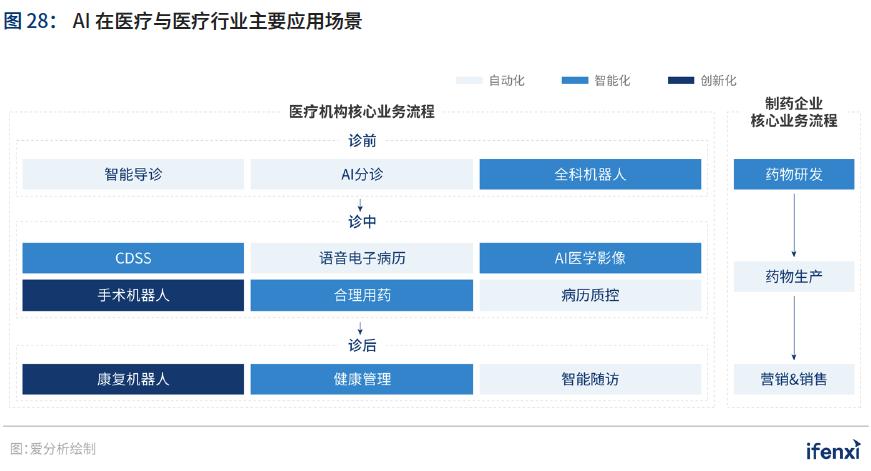Click the 诊中 stage label
This screenshot has height=471, width=871.
362,222
